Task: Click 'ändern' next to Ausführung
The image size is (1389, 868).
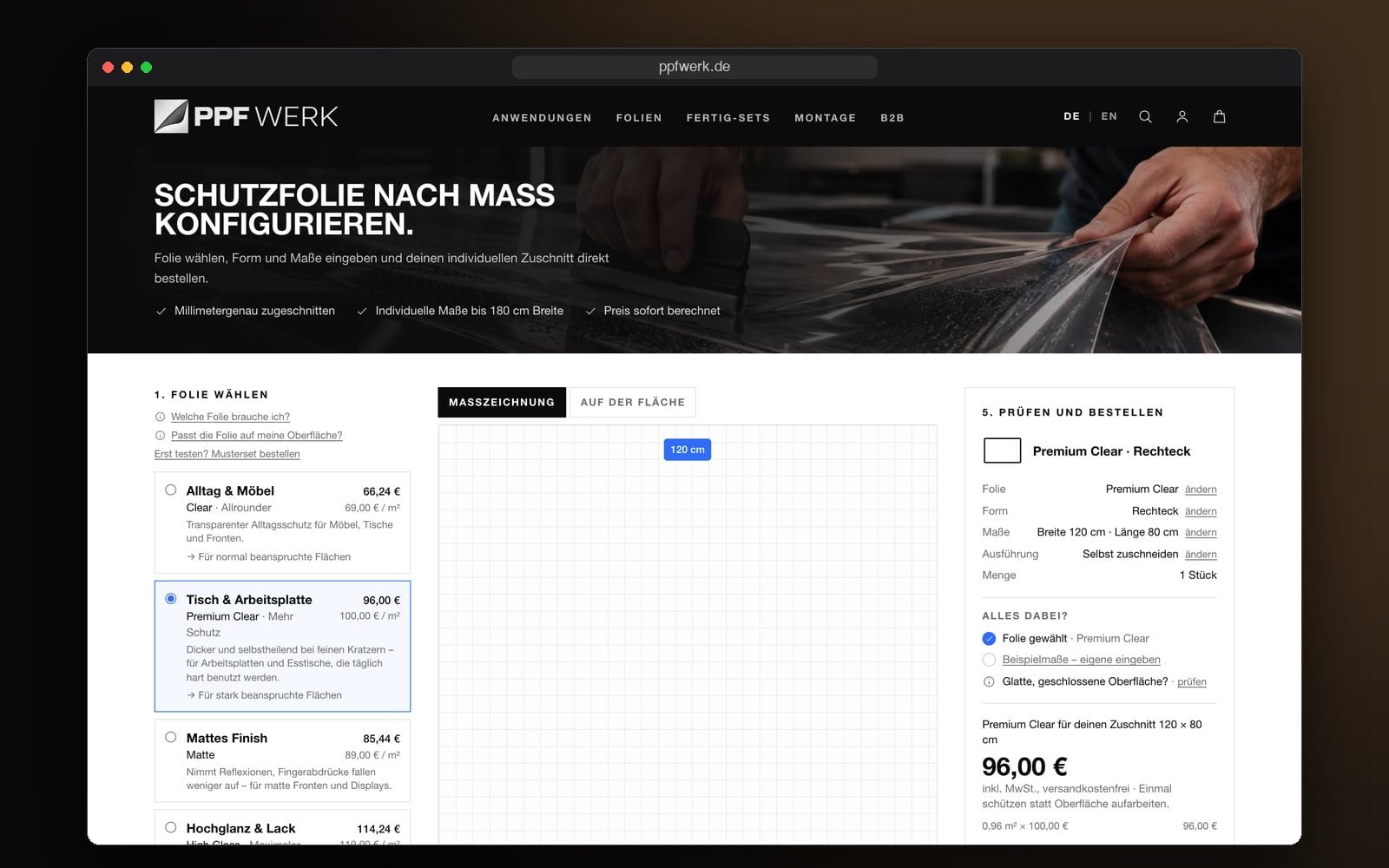Action: pos(1201,554)
